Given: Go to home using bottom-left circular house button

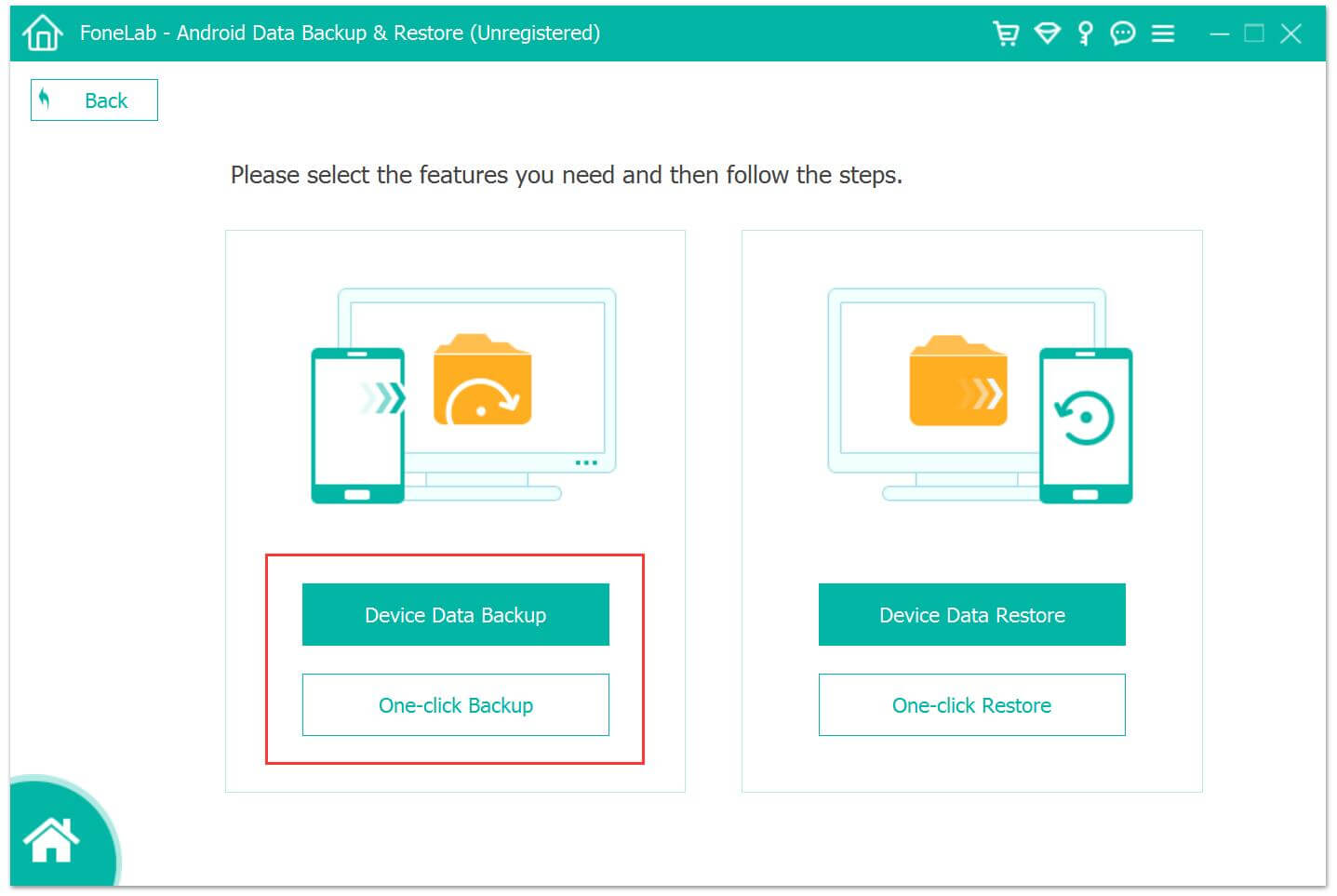Looking at the screenshot, I should [x=52, y=839].
